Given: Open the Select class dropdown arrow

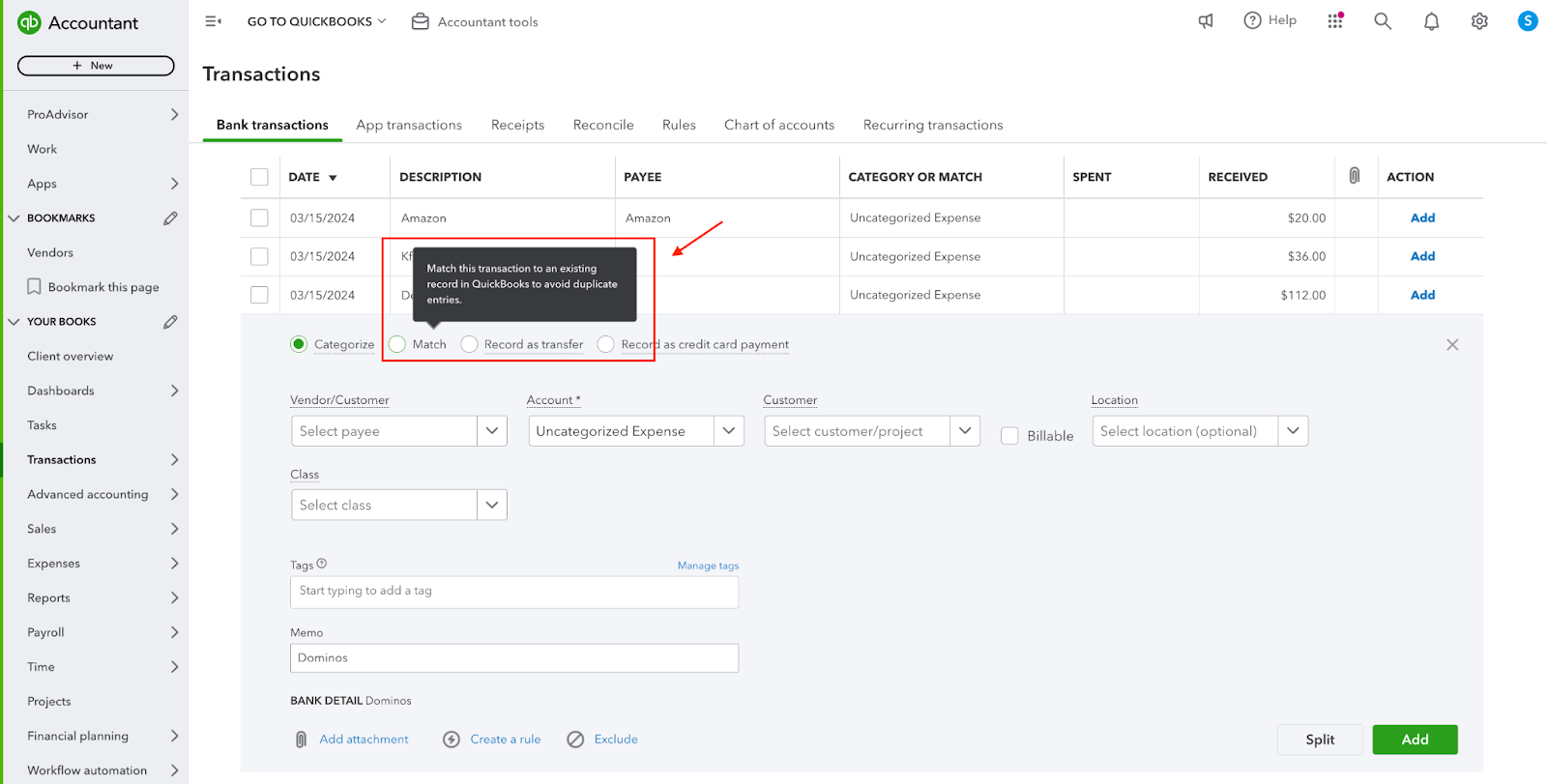Looking at the screenshot, I should [x=492, y=505].
